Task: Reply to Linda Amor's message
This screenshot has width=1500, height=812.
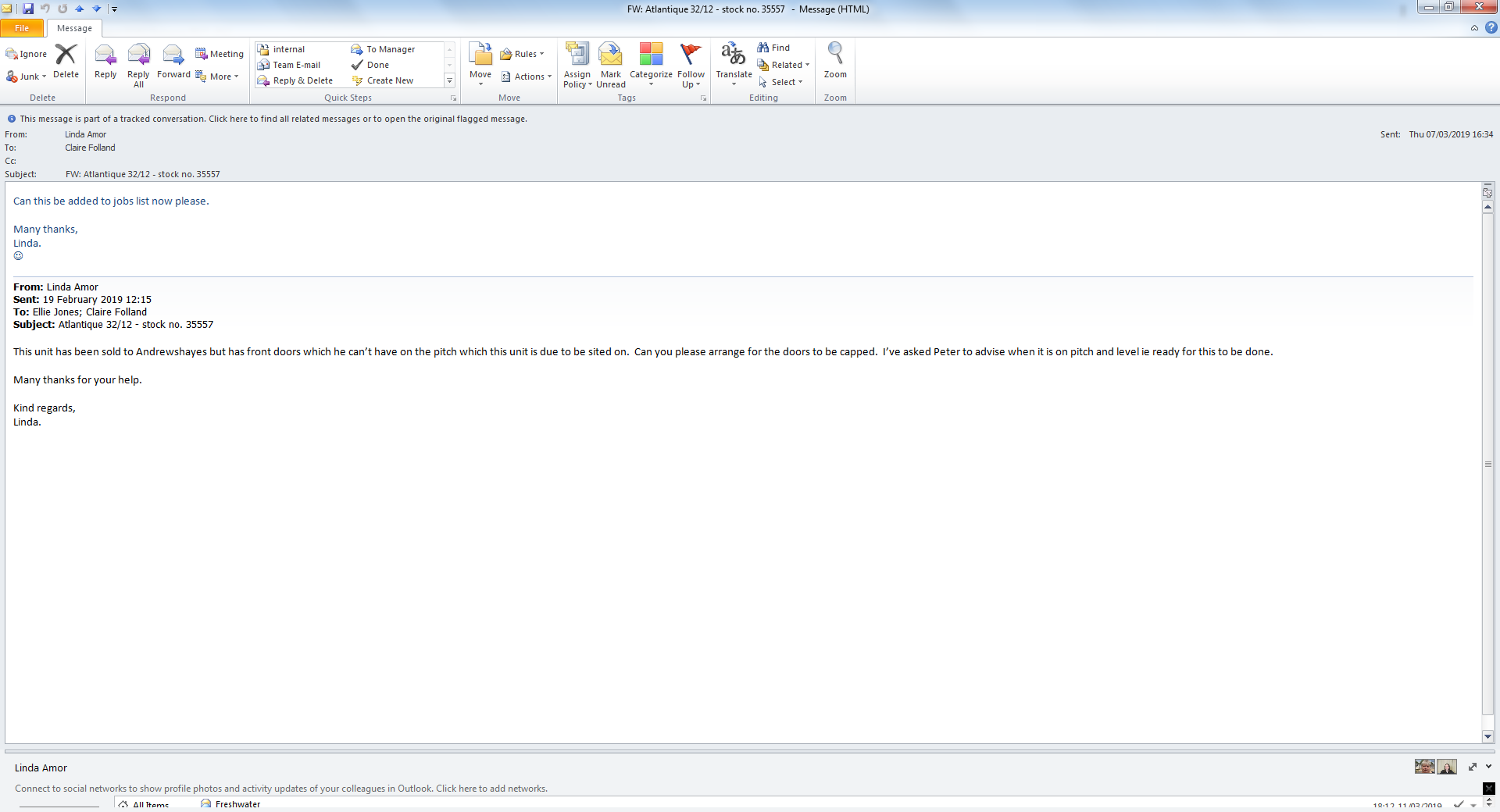Action: point(105,62)
